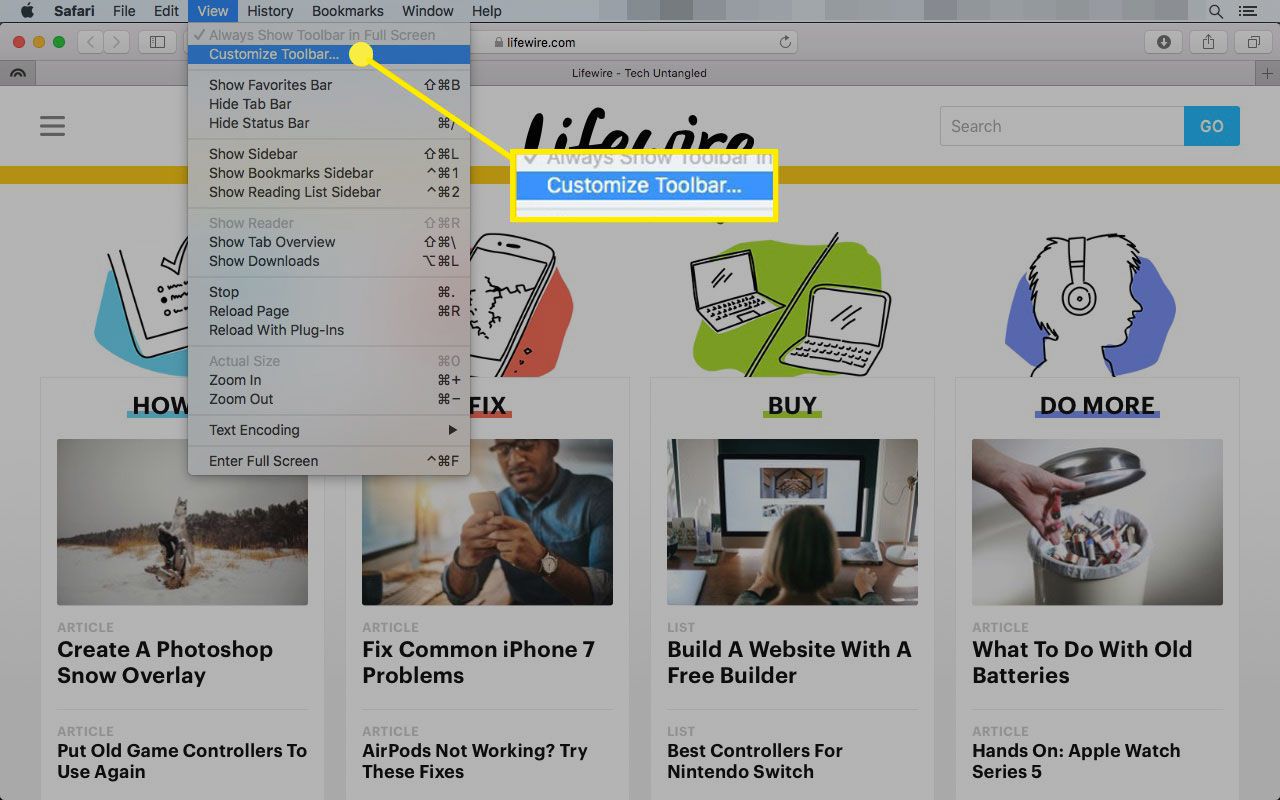
Task: Select Hide Tab Bar
Action: pos(329,104)
